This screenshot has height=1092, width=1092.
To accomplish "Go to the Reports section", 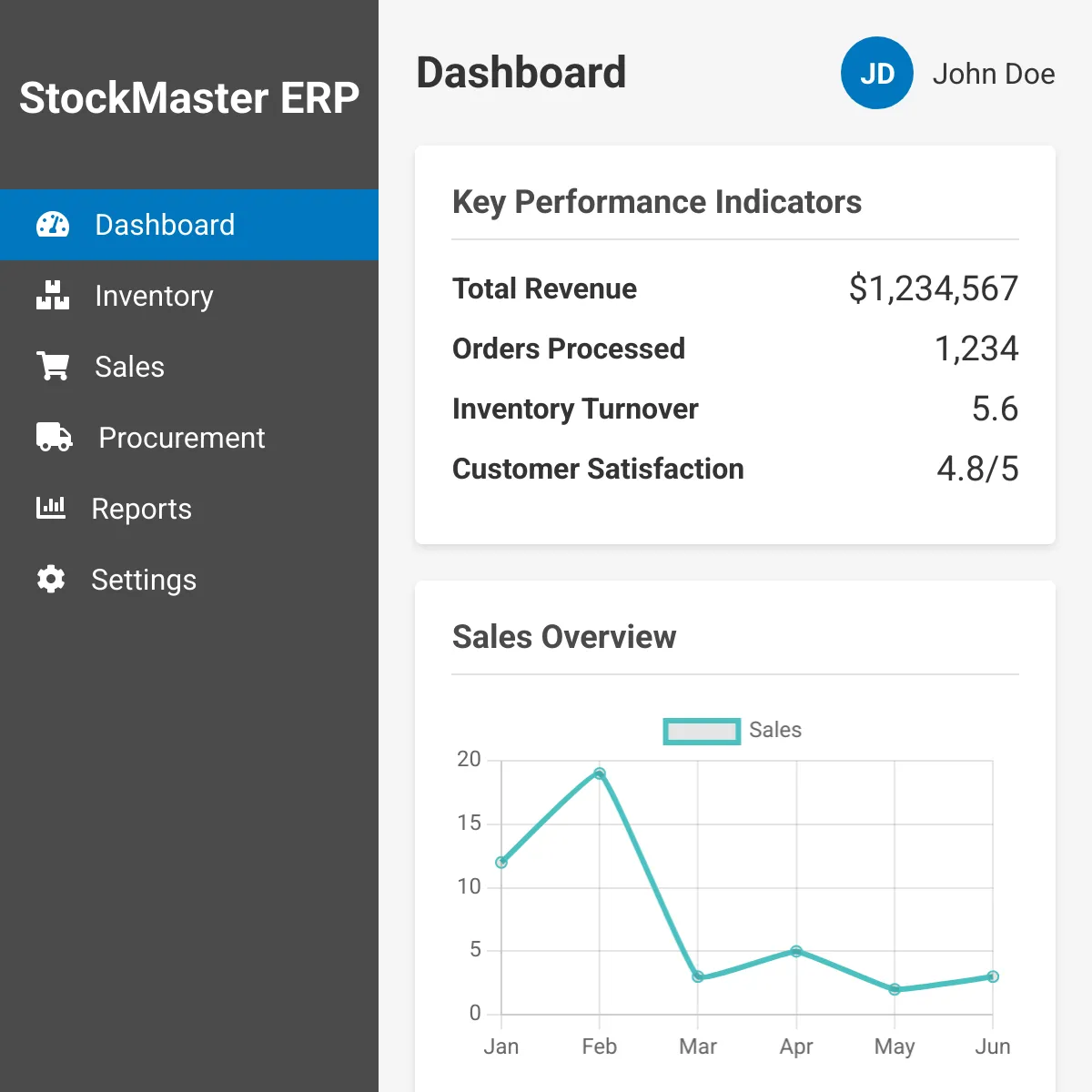I will (141, 509).
